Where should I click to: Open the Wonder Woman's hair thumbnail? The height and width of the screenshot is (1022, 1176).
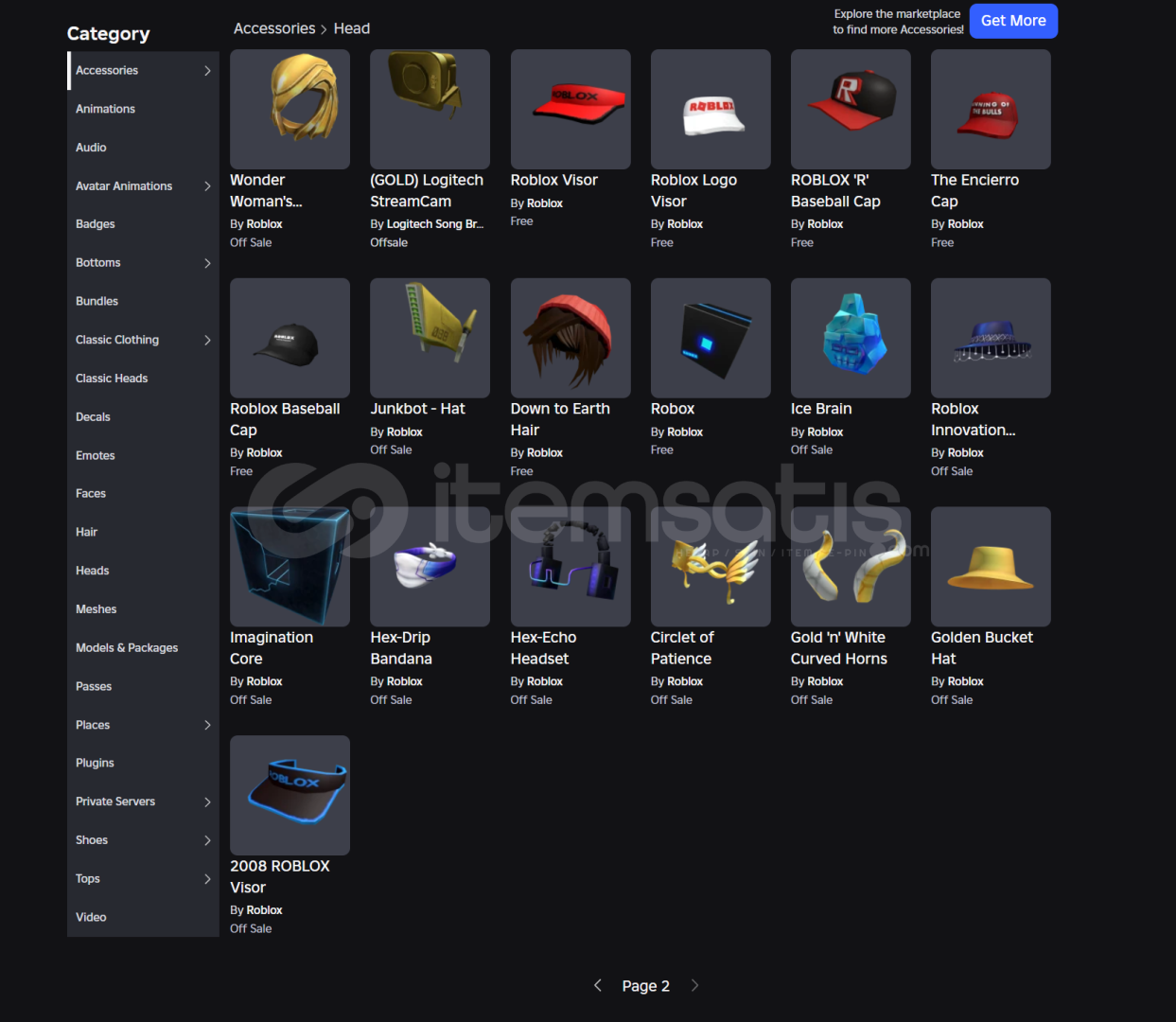[x=290, y=109]
